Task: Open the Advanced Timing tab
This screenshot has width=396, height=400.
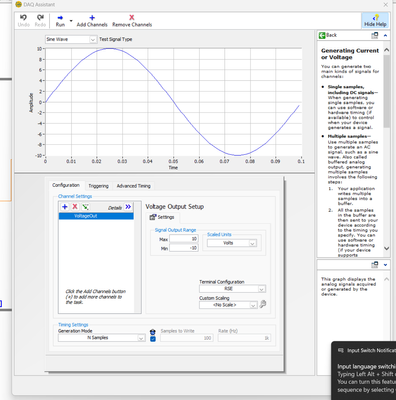Action: [x=133, y=186]
